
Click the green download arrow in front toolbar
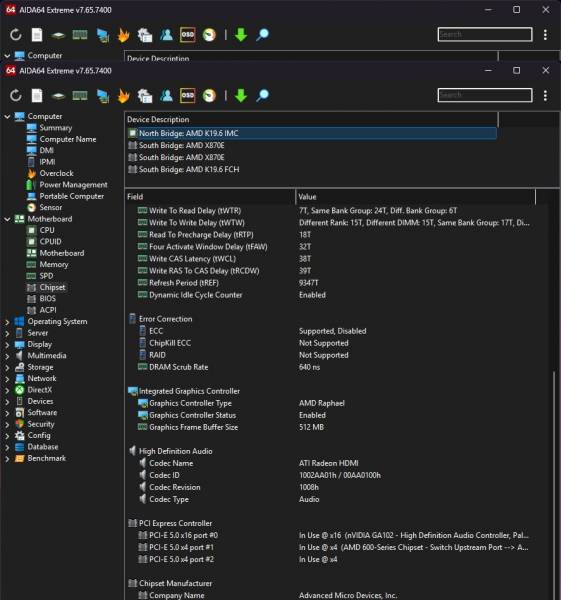point(241,96)
